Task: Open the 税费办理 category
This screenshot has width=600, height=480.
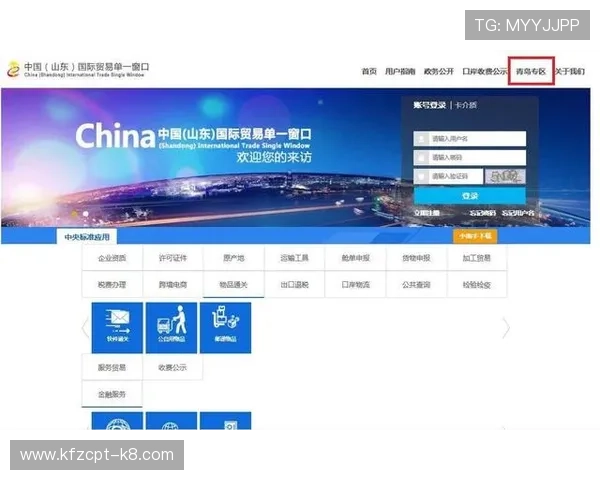Action: pyautogui.click(x=112, y=284)
